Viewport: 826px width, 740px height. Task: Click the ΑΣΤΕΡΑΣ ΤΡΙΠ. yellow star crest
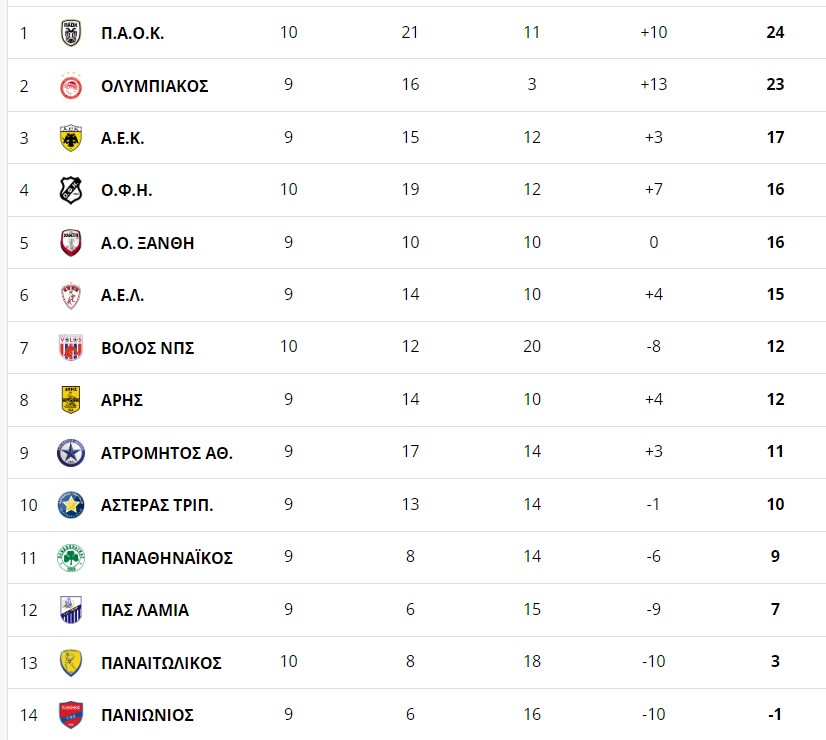point(71,505)
